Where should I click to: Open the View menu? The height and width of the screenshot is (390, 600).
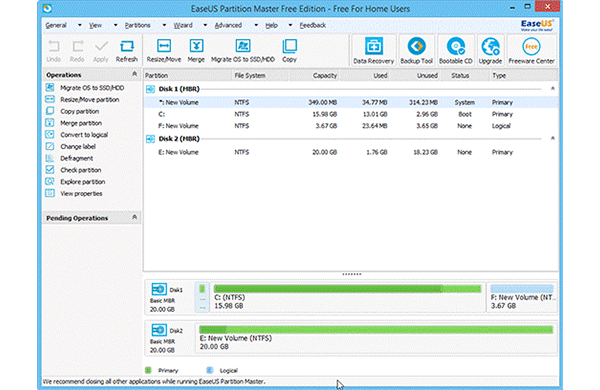95,25
